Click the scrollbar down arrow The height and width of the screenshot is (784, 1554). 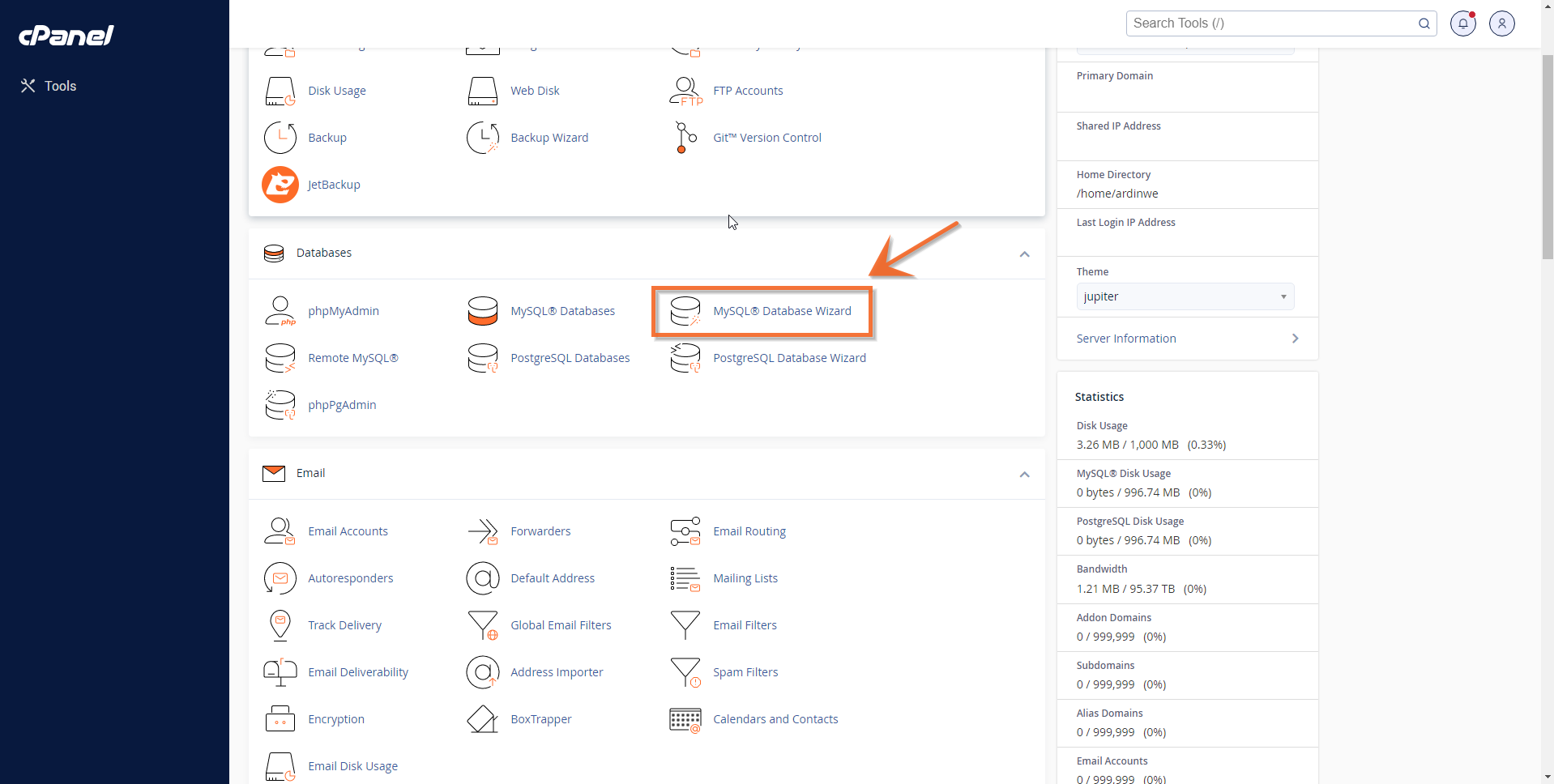click(x=1548, y=777)
